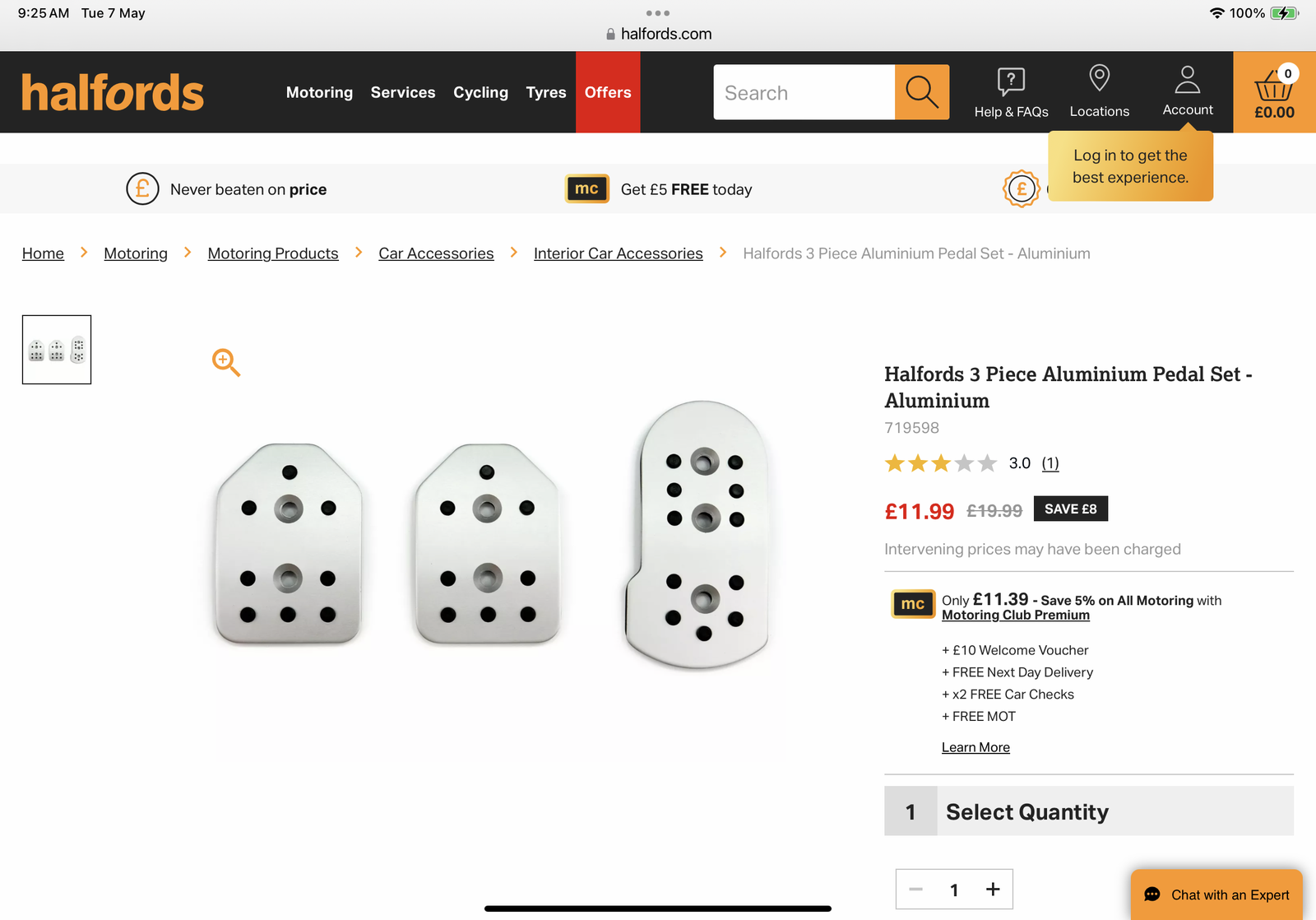This screenshot has height=920, width=1316.
Task: Click the Learn More link
Action: (975, 747)
